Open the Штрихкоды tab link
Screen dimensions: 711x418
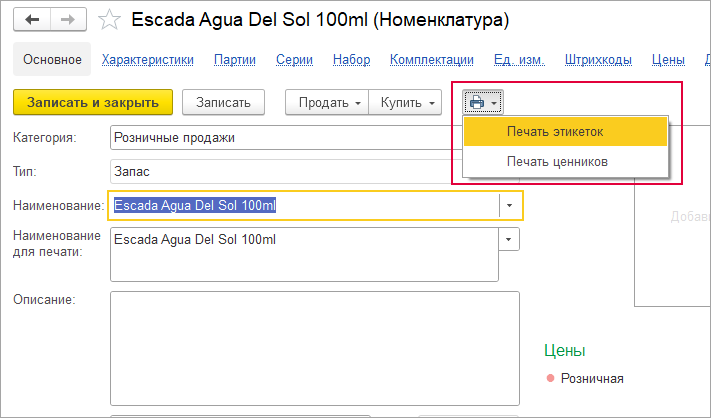point(598,59)
